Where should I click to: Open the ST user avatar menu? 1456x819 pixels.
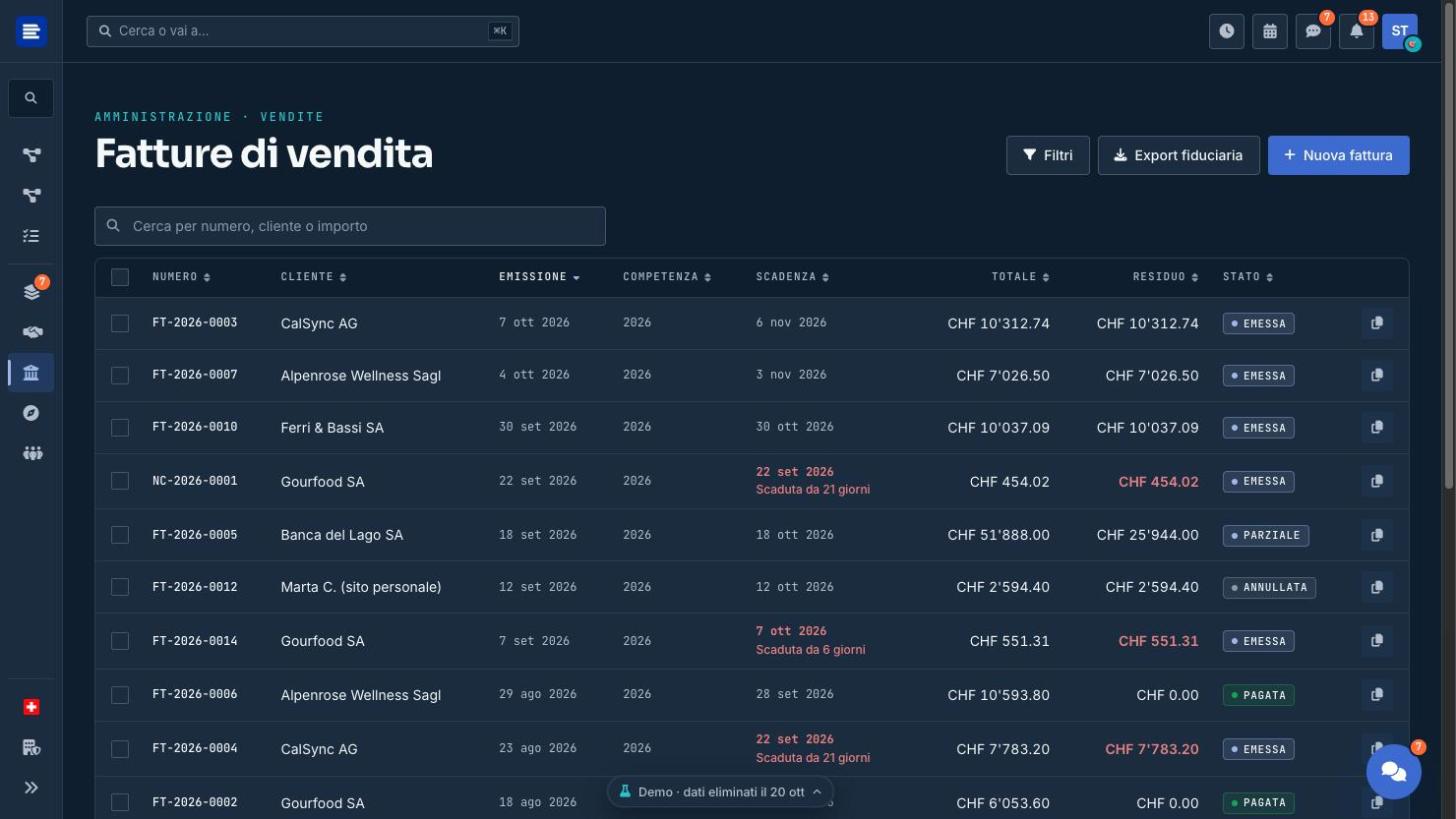pyautogui.click(x=1400, y=31)
